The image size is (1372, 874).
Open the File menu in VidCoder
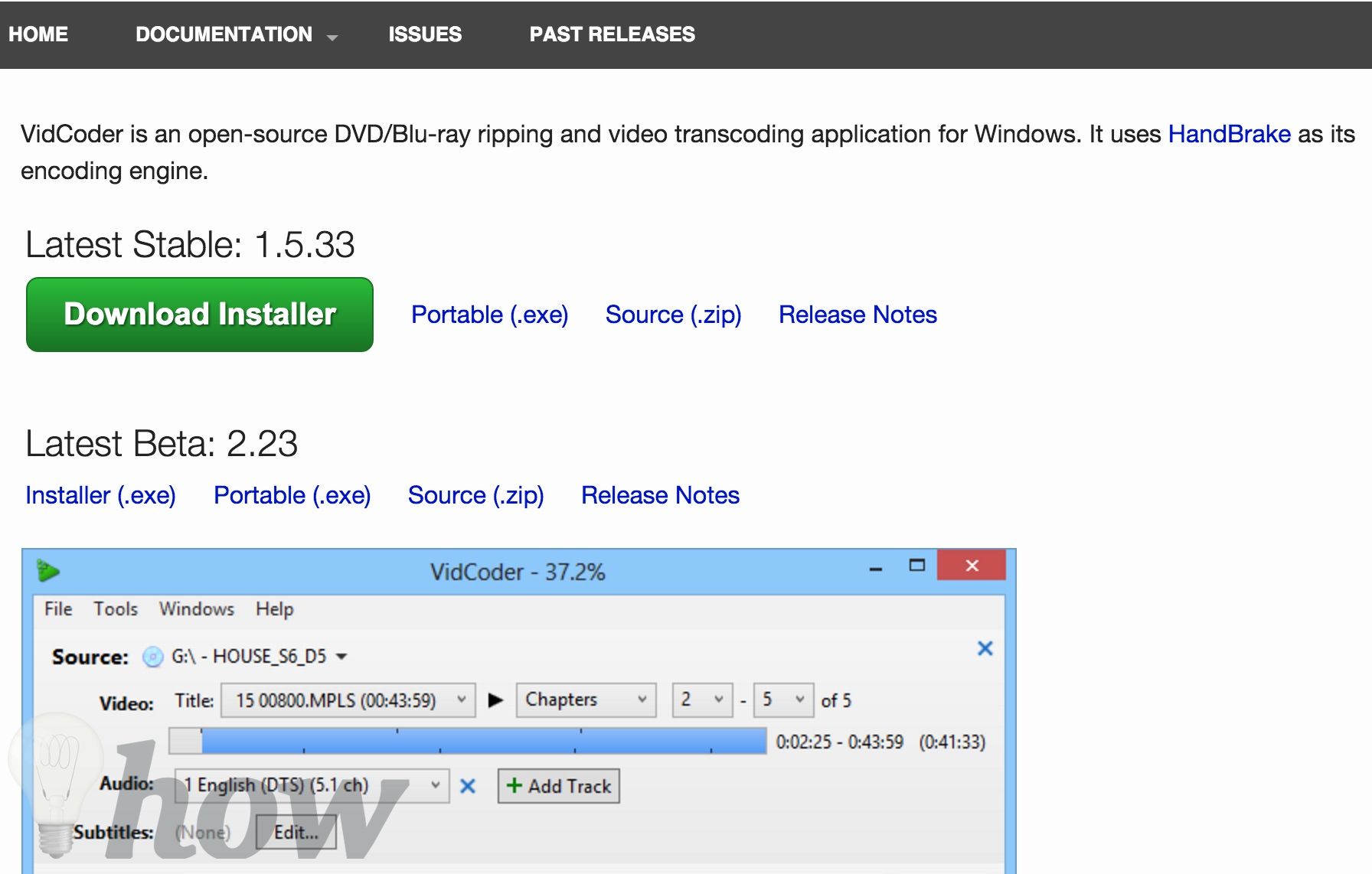58,609
